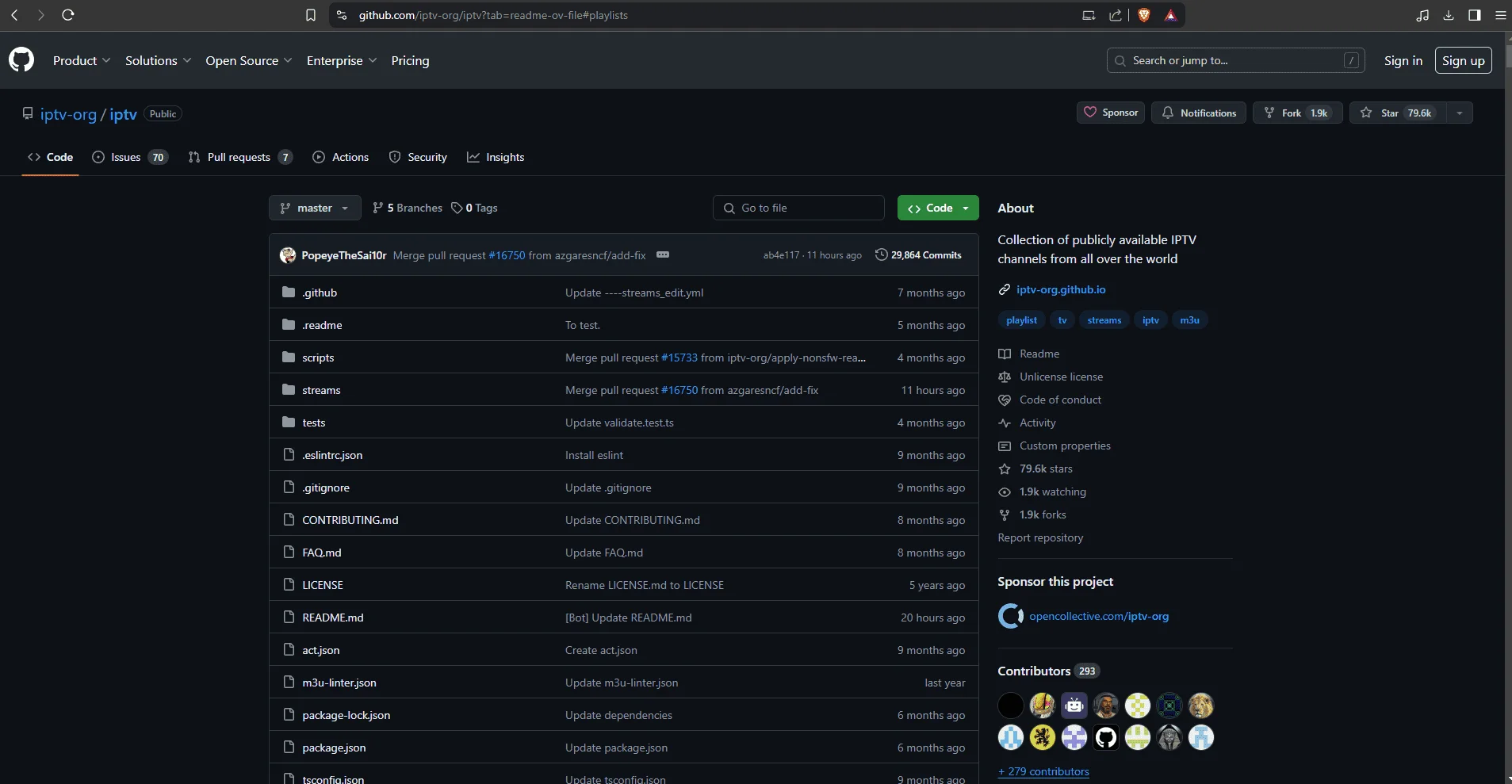Screen dimensions: 1512x784
Task: Open browser downloads icon
Action: 1449,15
